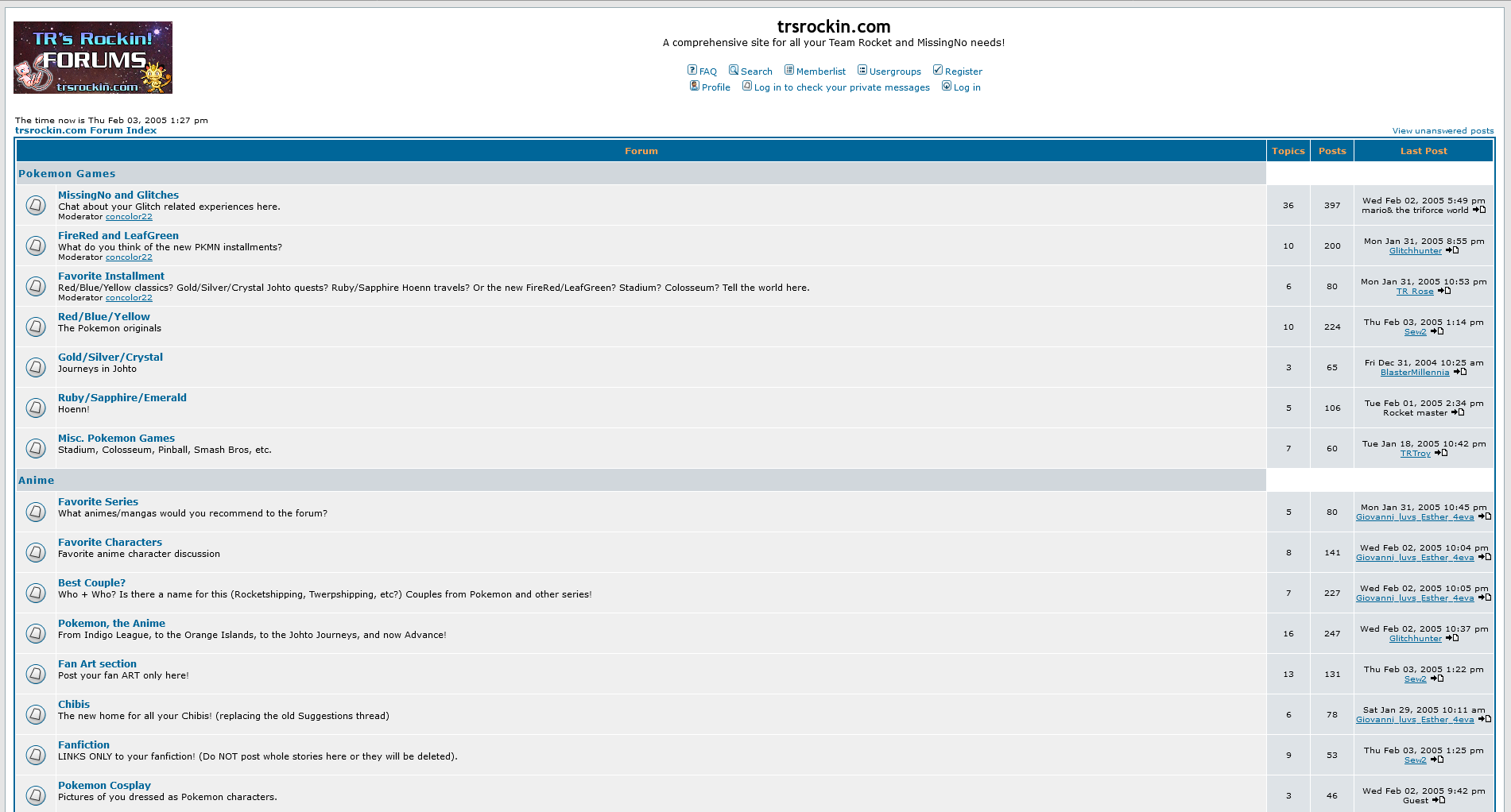1511x812 pixels.
Task: Open the Anime category
Action: [37, 480]
